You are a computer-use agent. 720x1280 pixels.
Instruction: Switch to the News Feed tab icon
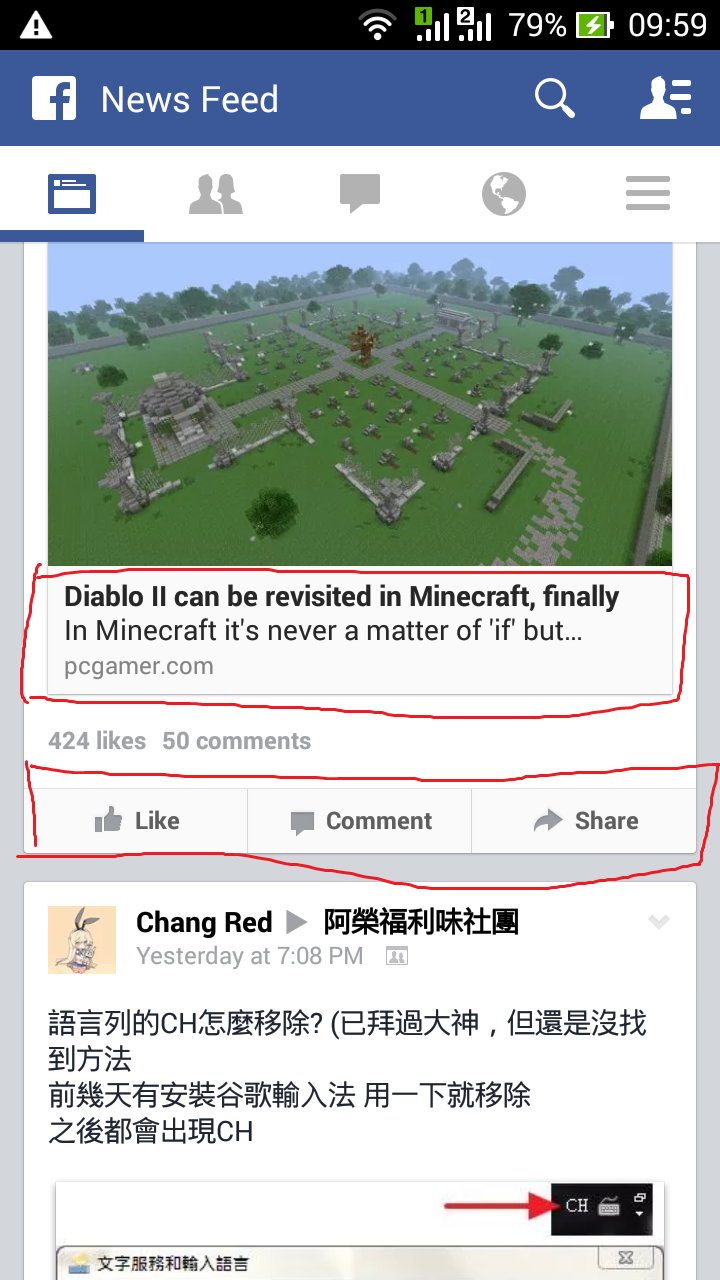tap(72, 194)
